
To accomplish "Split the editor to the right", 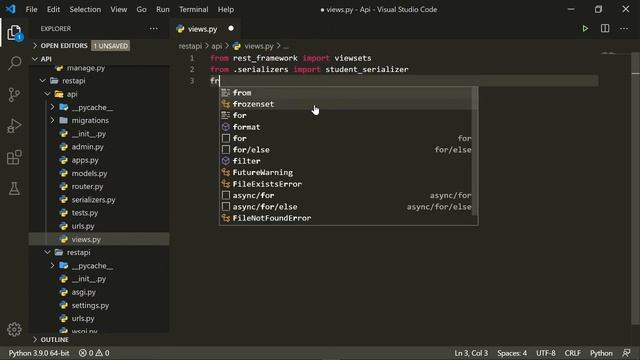I will (x=605, y=29).
